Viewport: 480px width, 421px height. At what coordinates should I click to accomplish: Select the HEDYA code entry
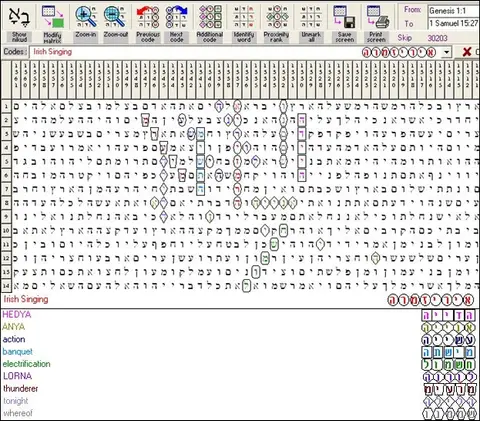coord(17,314)
